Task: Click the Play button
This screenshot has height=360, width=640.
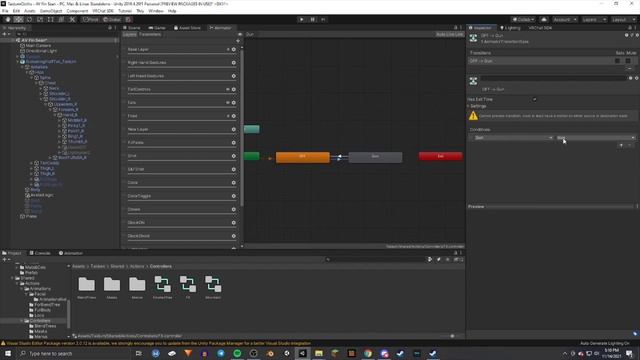Action: tap(302, 20)
